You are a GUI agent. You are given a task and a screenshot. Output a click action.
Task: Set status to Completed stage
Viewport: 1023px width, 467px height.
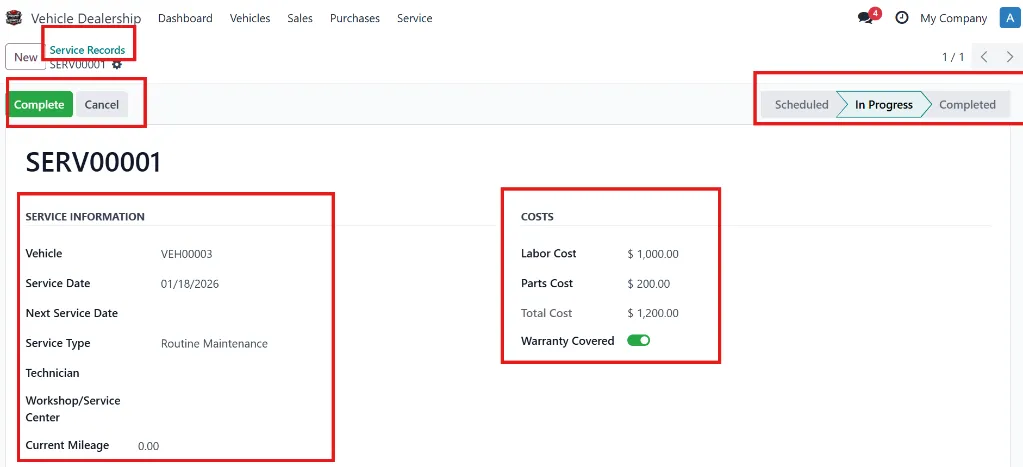[968, 104]
